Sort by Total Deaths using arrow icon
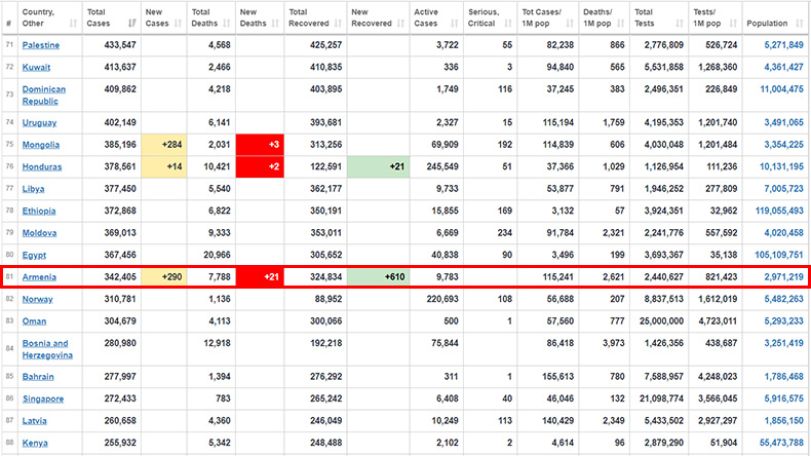Screen dimensions: 811x456 pyautogui.click(x=227, y=23)
